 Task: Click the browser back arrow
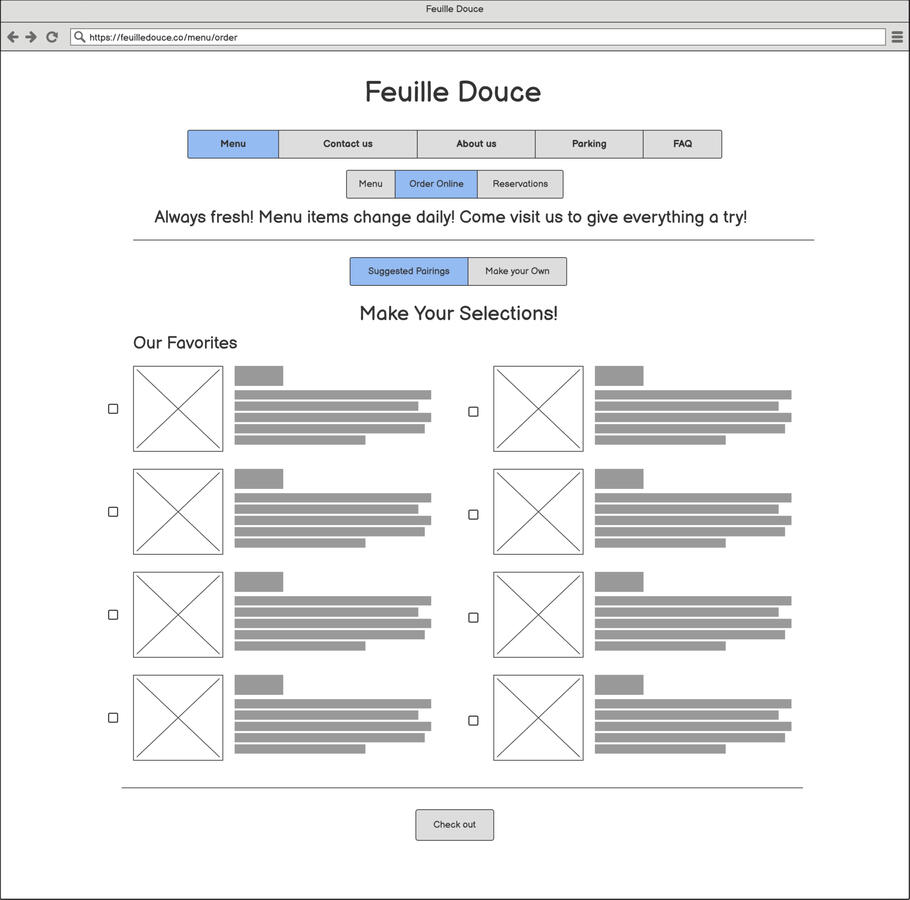(x=13, y=36)
